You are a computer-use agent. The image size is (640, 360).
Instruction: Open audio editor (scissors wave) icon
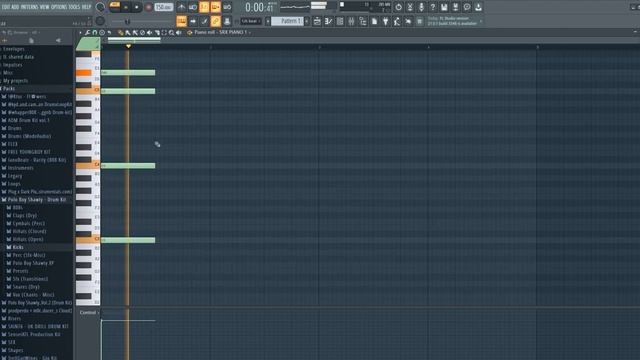410,7
